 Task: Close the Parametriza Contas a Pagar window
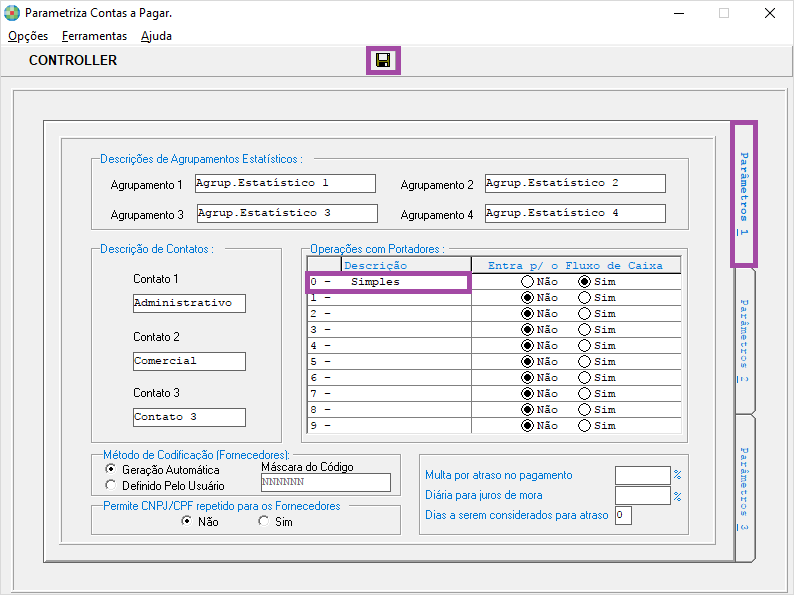coord(770,13)
